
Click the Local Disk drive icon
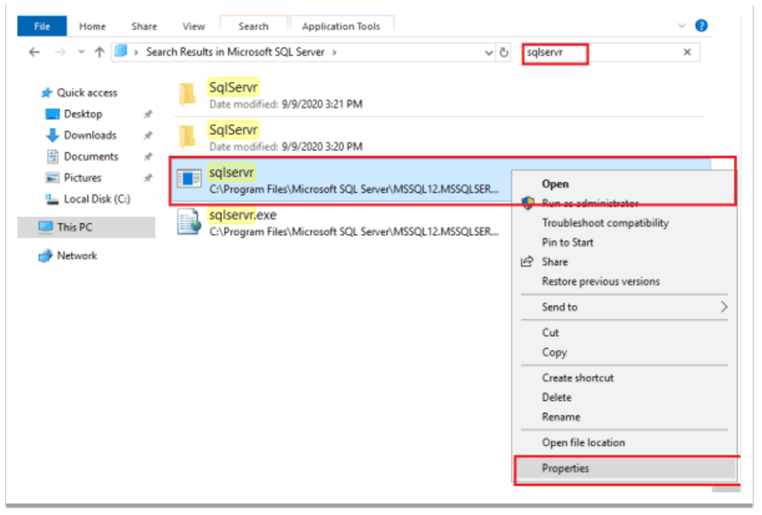[x=52, y=199]
